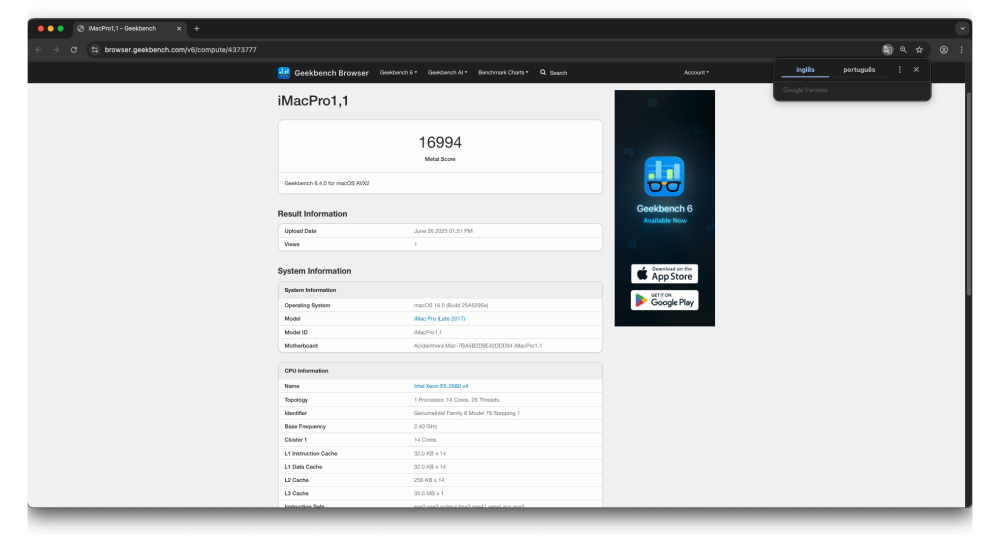Open the Google Translate icon in address bar

pos(887,50)
